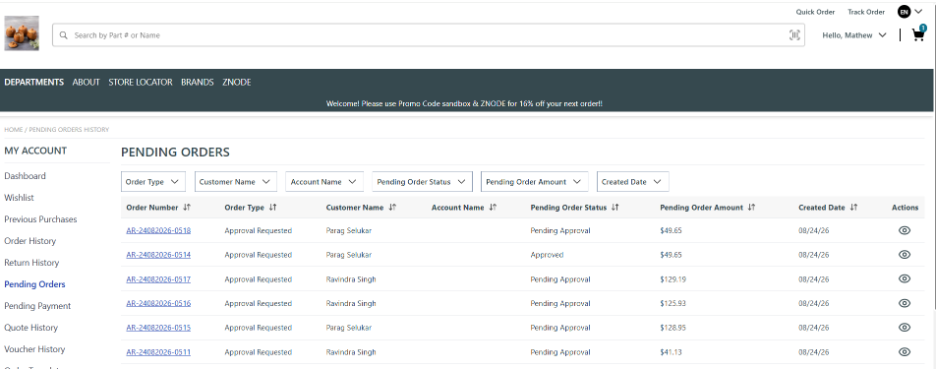
Task: Sort by Order Number column arrows
Action: [x=187, y=207]
